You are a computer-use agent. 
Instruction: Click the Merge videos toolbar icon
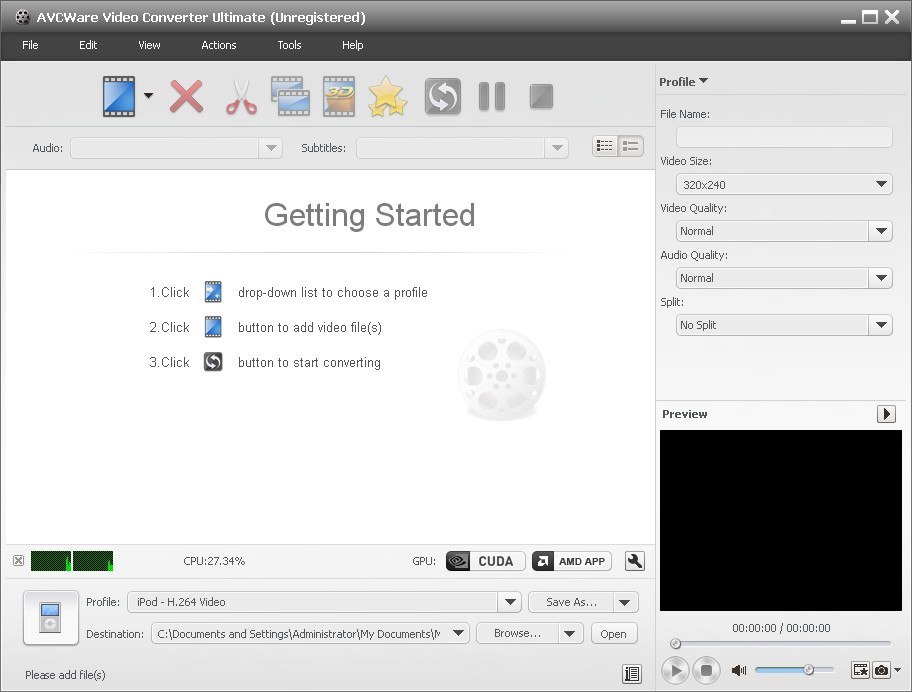(289, 96)
